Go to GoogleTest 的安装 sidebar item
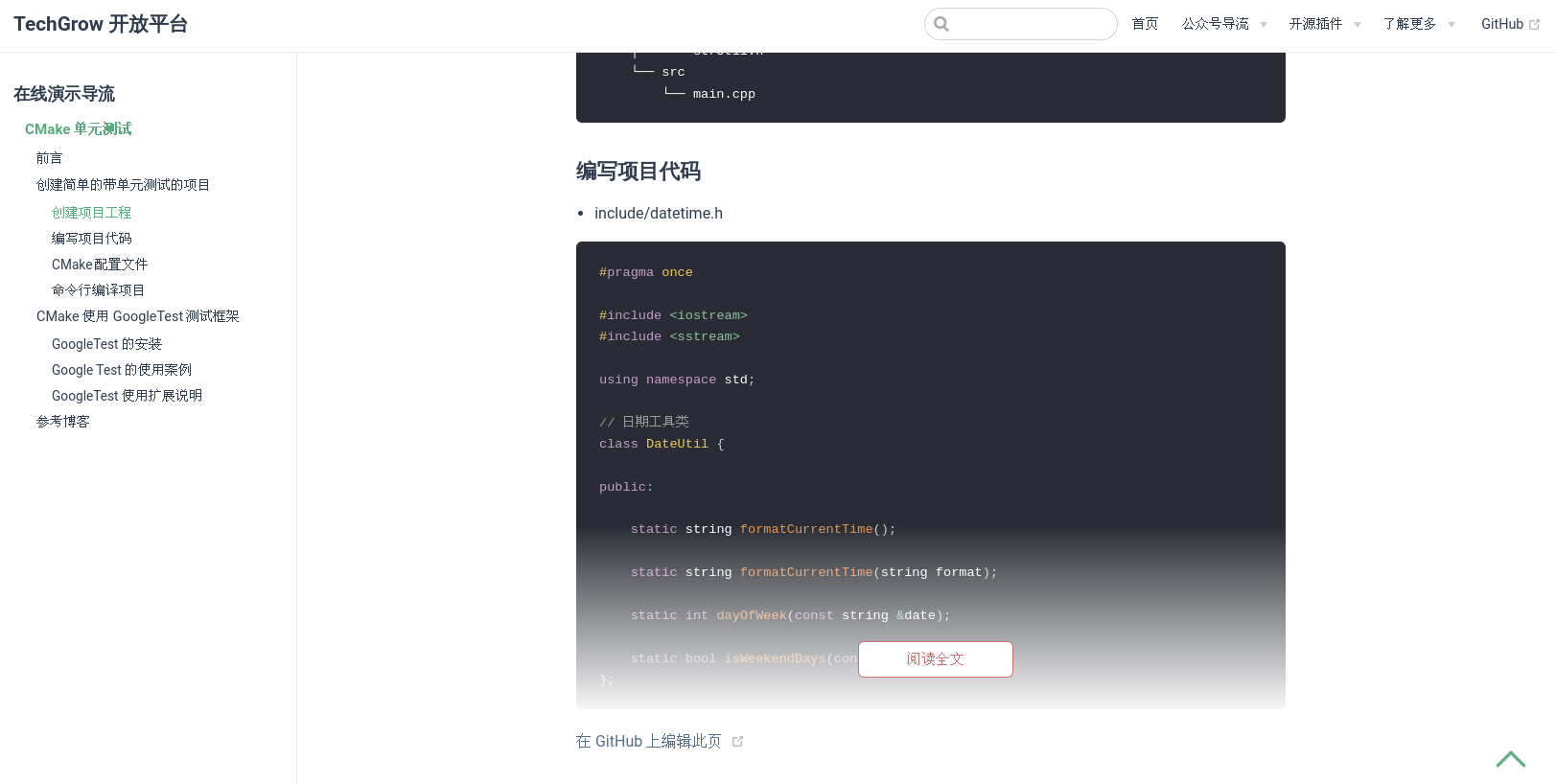The width and height of the screenshot is (1556, 784). pos(106,344)
